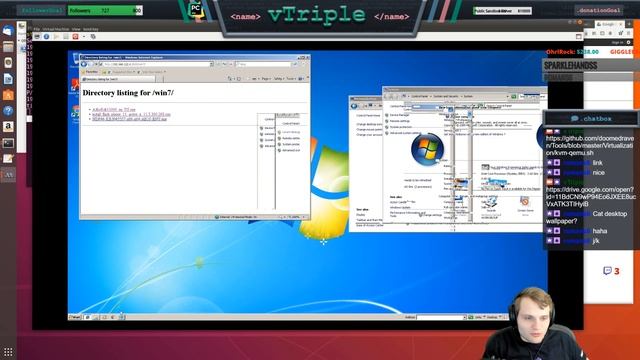Click the Windows Start button
This screenshot has height=360, width=640.
[75, 317]
